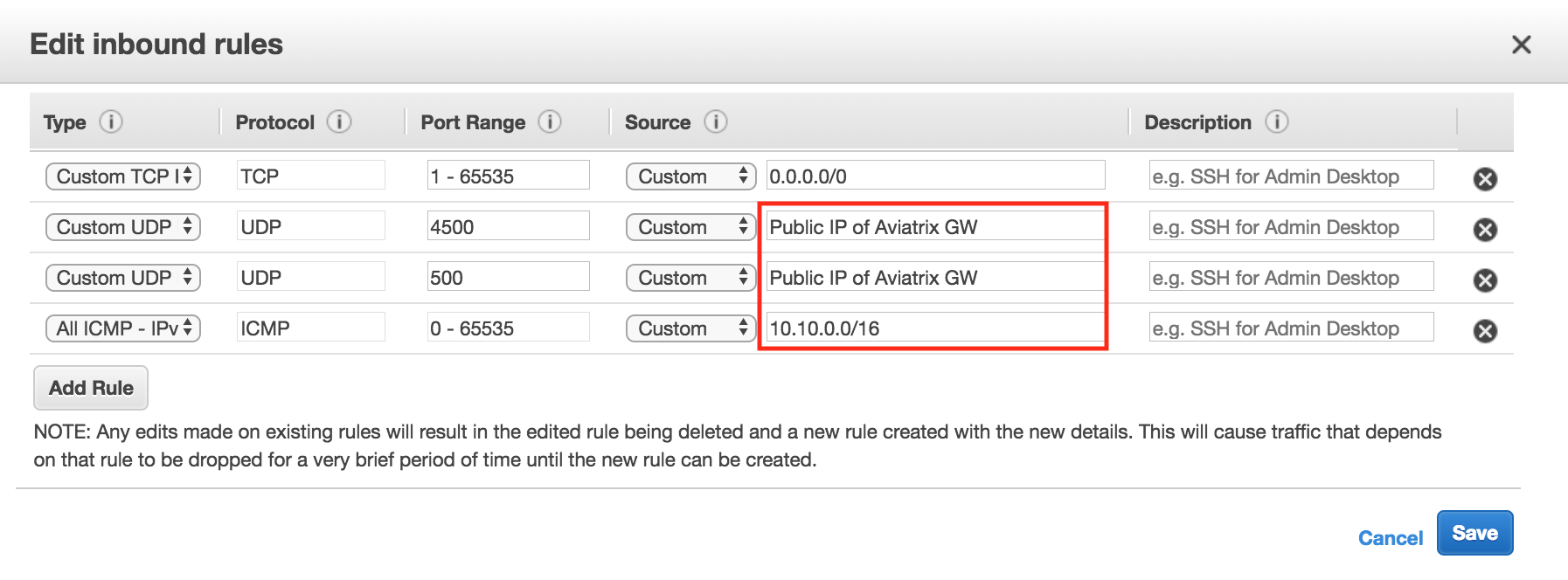1568x580 pixels.
Task: Delete the UDP port 4500 rule
Action: (x=1485, y=230)
